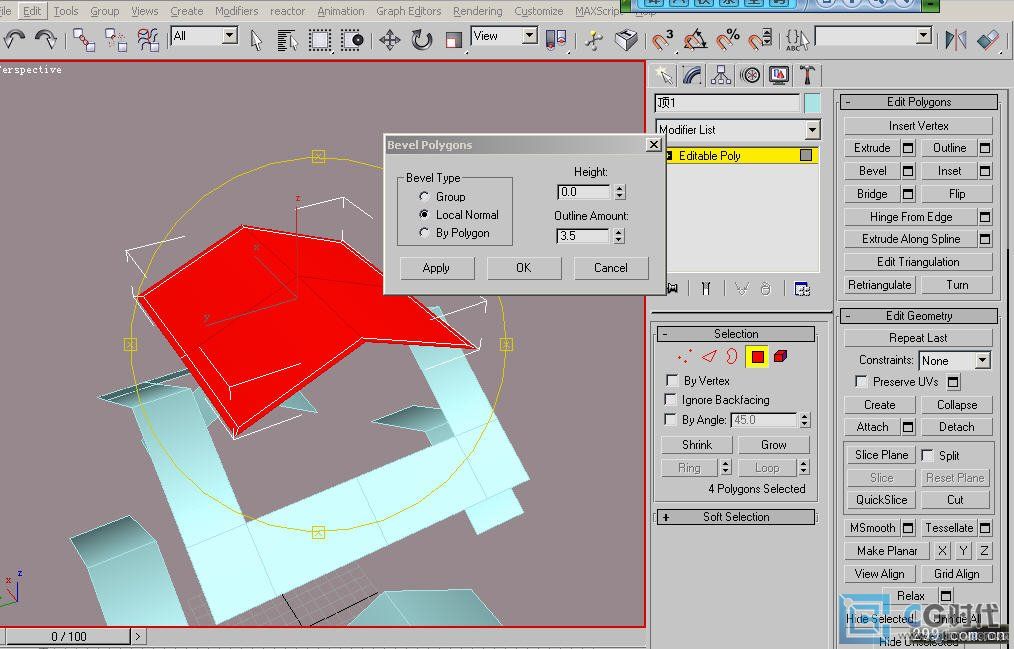
Task: Open the Utilities hammer panel tab
Action: tap(807, 76)
